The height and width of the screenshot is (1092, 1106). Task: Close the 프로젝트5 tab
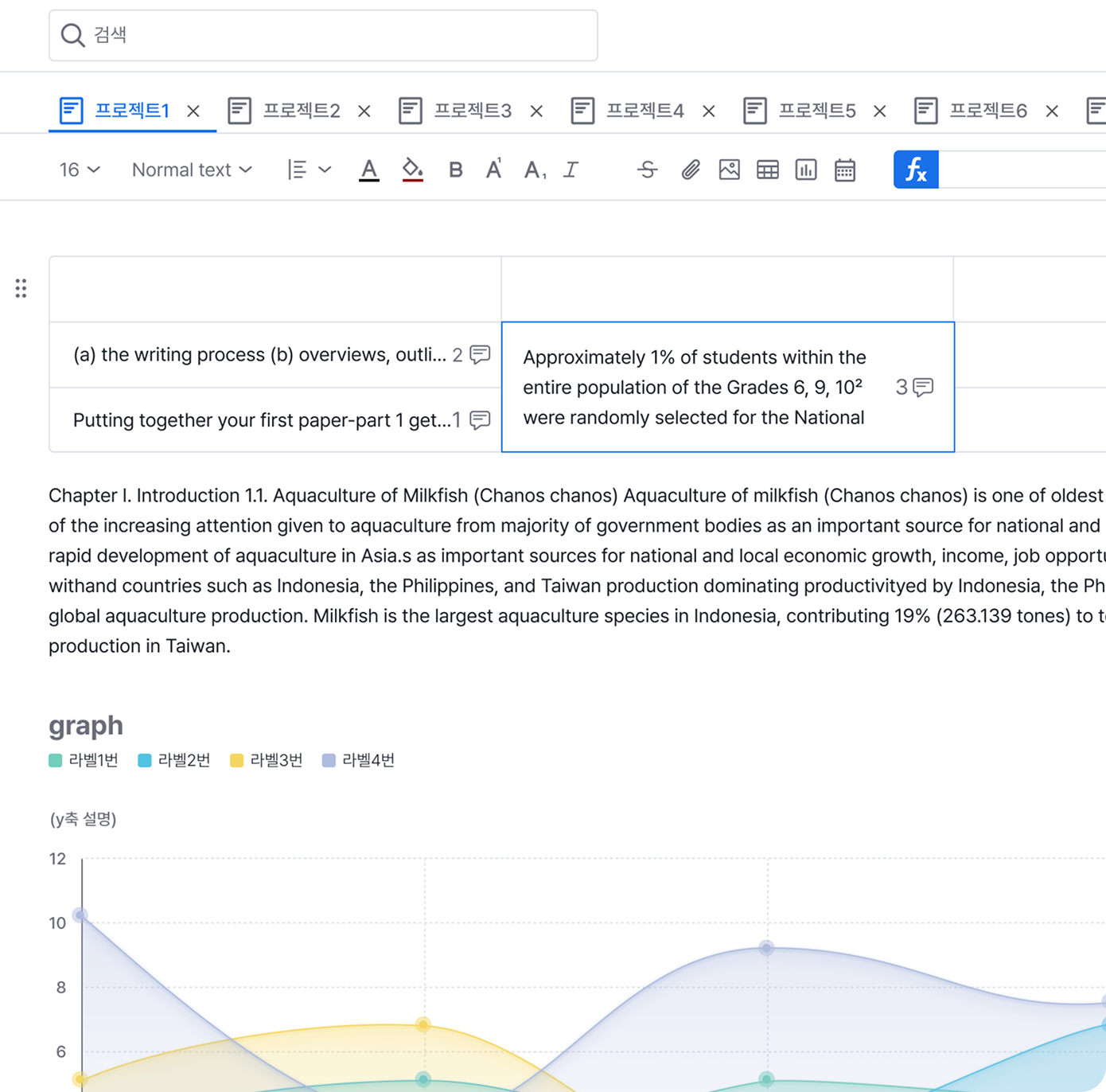point(879,111)
